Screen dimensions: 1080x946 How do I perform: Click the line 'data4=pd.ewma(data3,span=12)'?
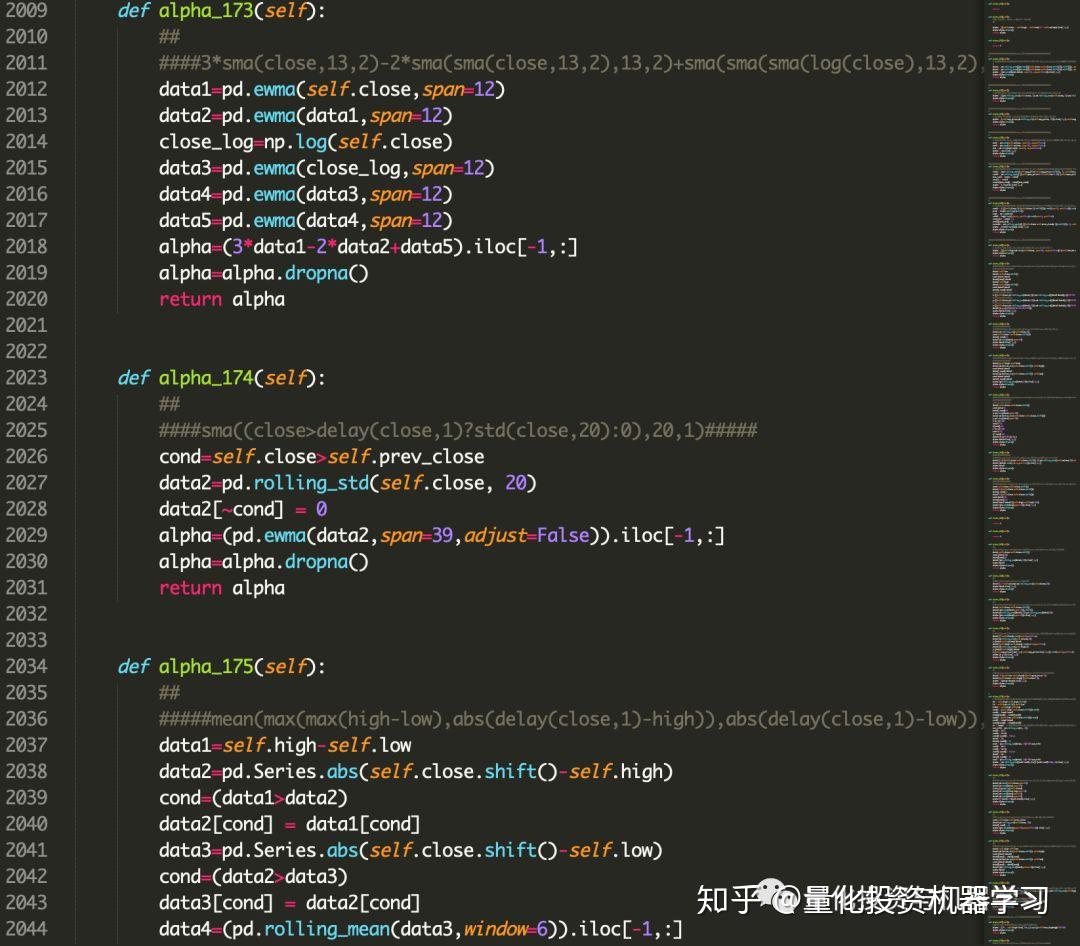coord(305,194)
